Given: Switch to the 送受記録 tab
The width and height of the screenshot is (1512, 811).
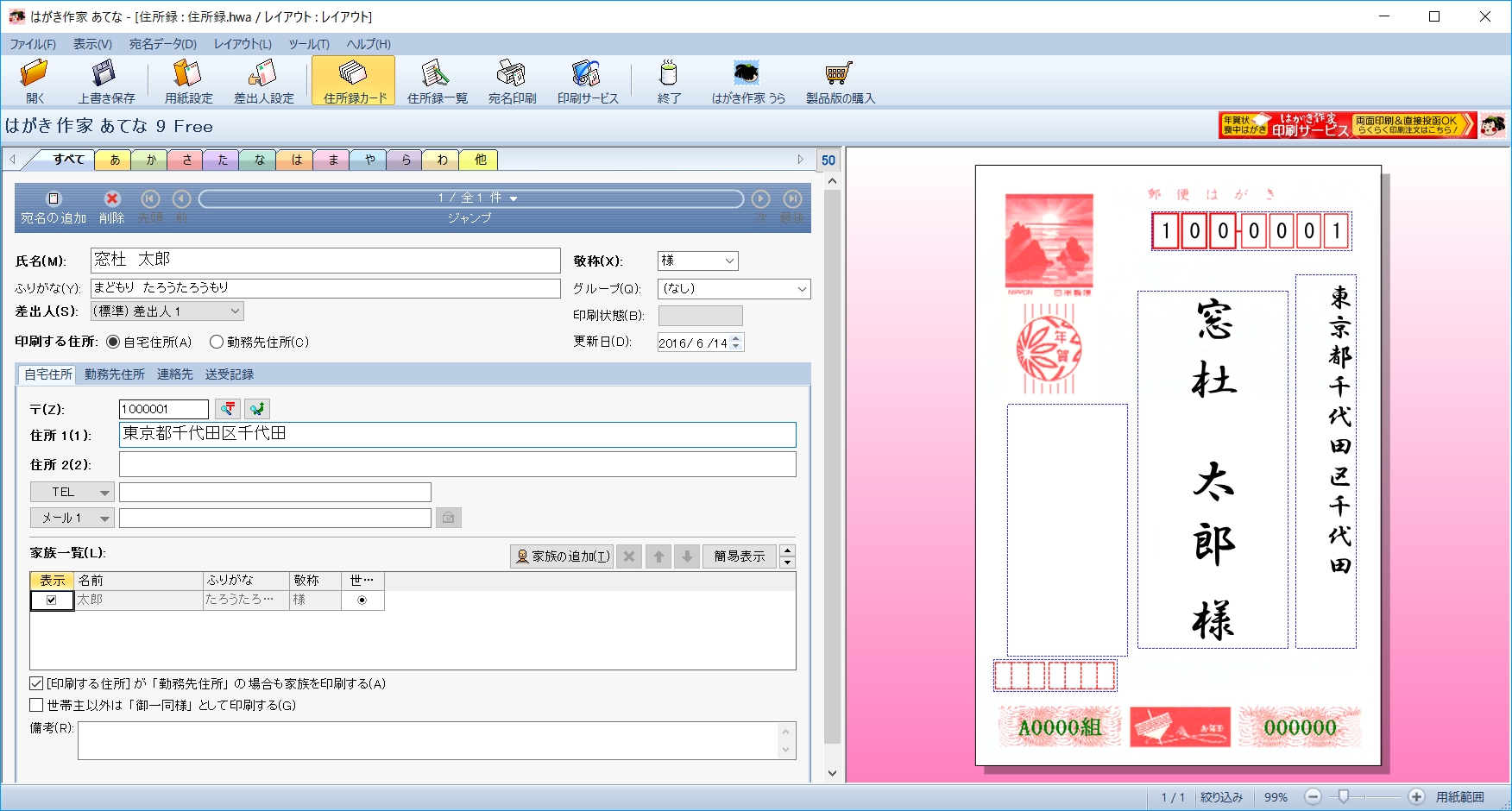Looking at the screenshot, I should 230,374.
